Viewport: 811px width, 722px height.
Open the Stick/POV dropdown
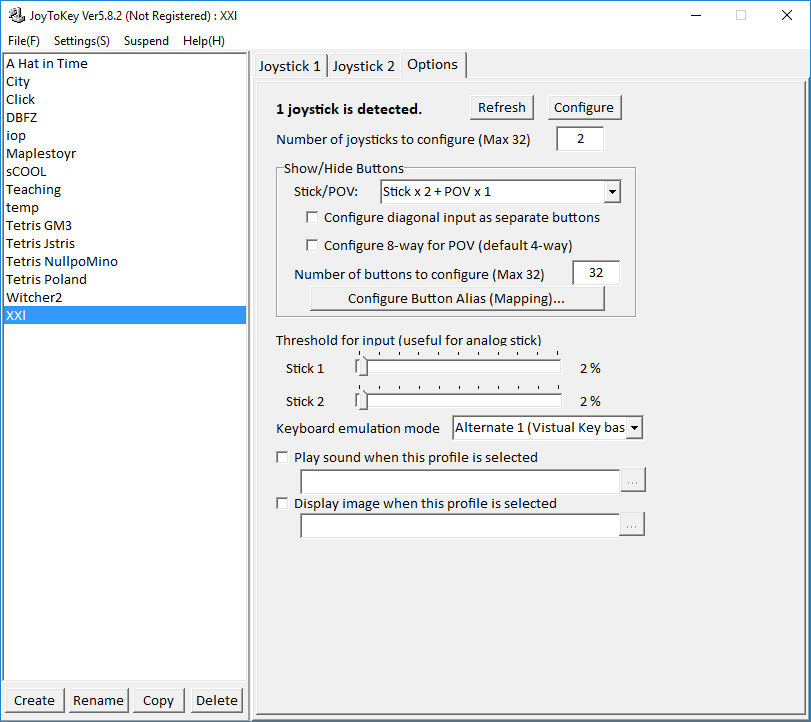coord(501,192)
